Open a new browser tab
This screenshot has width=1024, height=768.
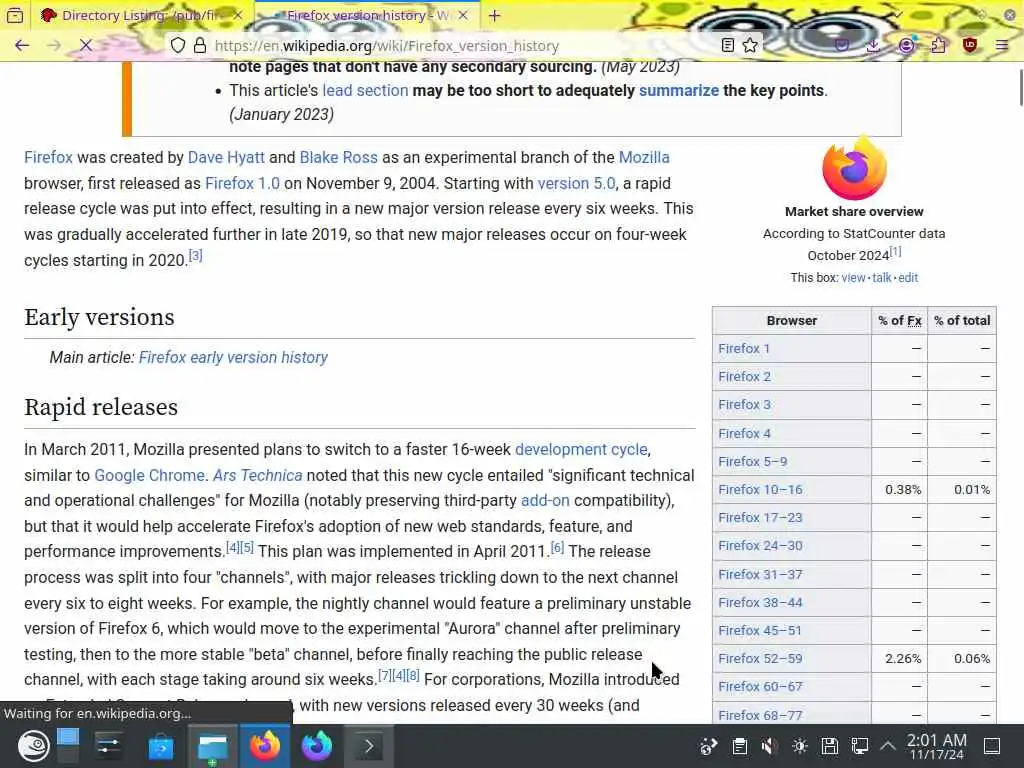coord(494,15)
